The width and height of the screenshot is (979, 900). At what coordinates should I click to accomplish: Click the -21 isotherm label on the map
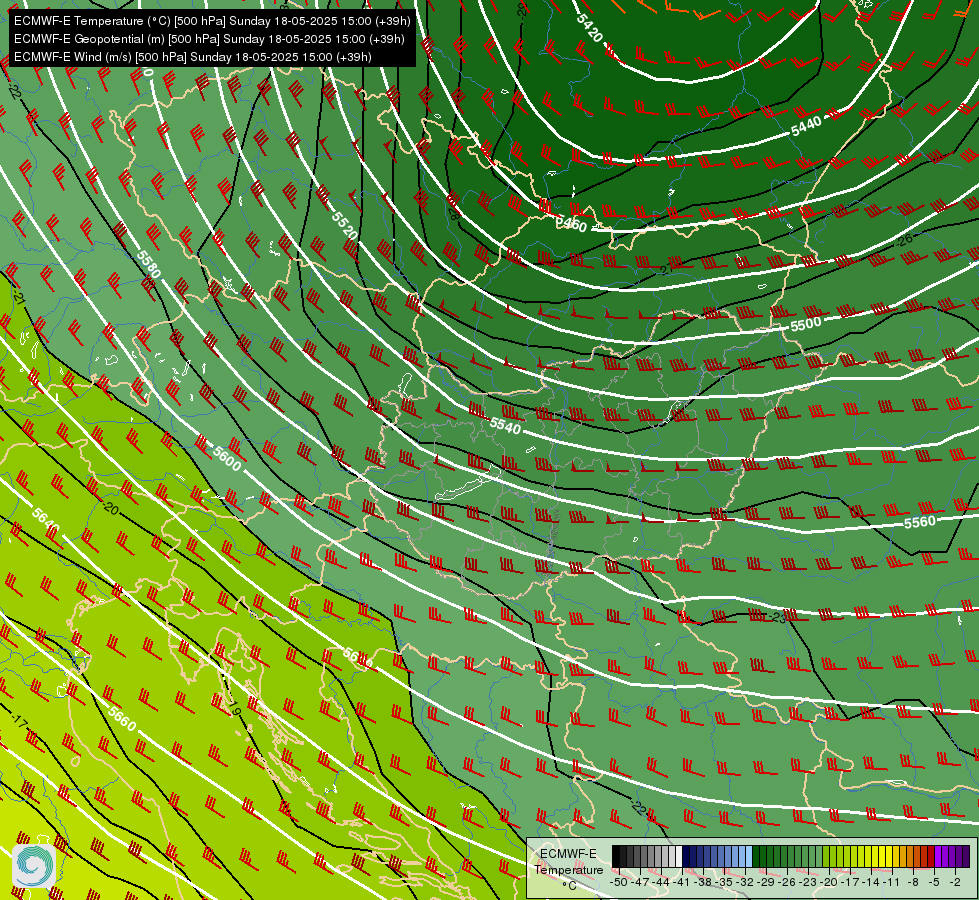click(19, 298)
